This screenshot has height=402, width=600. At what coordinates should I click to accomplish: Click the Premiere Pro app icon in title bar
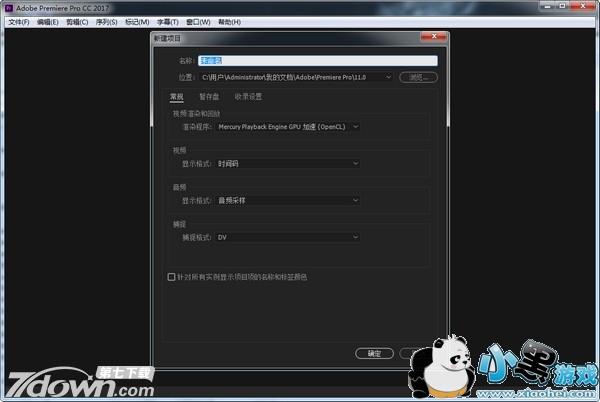(x=9, y=8)
